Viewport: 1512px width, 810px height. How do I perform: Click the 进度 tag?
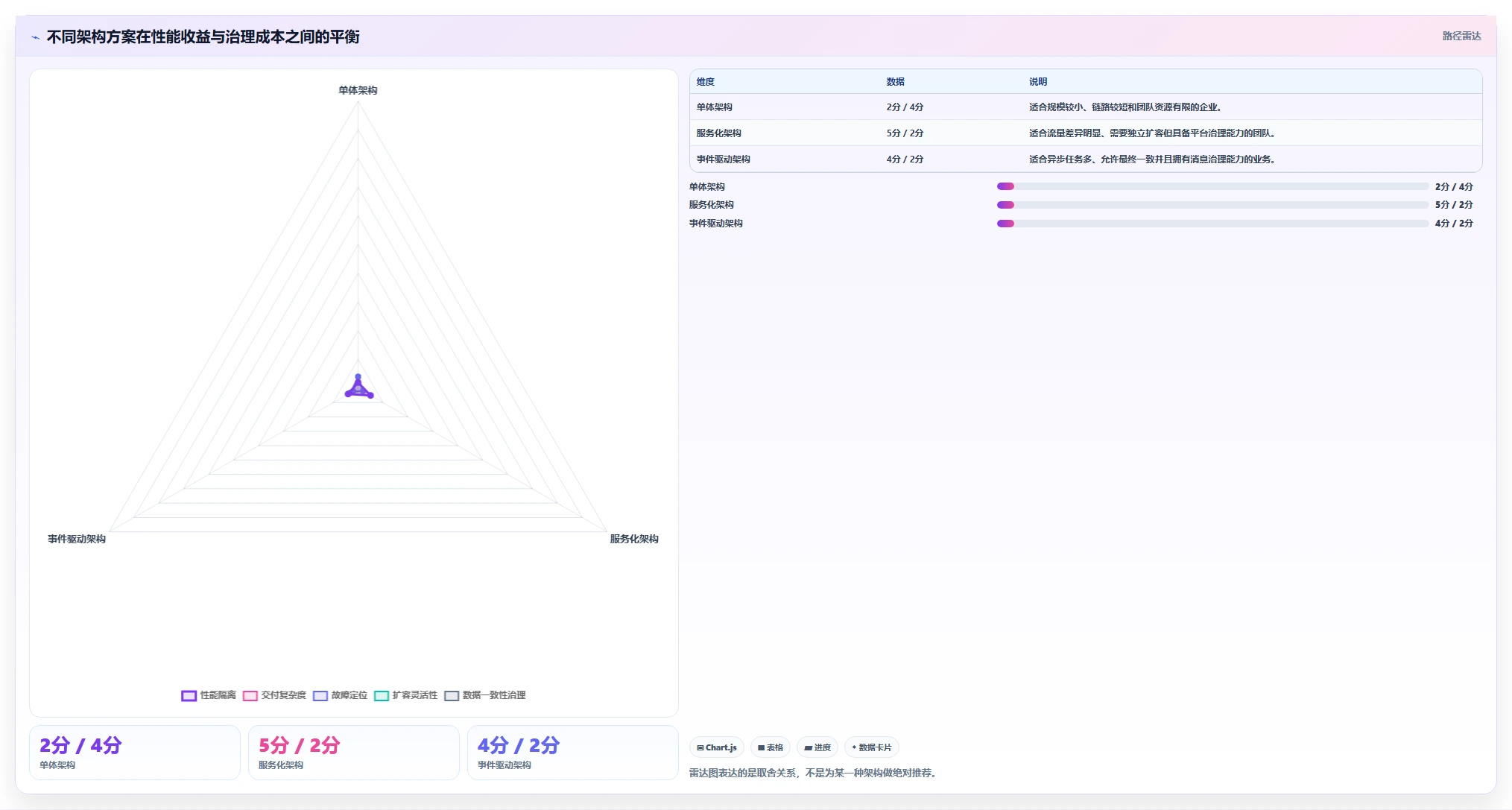817,747
